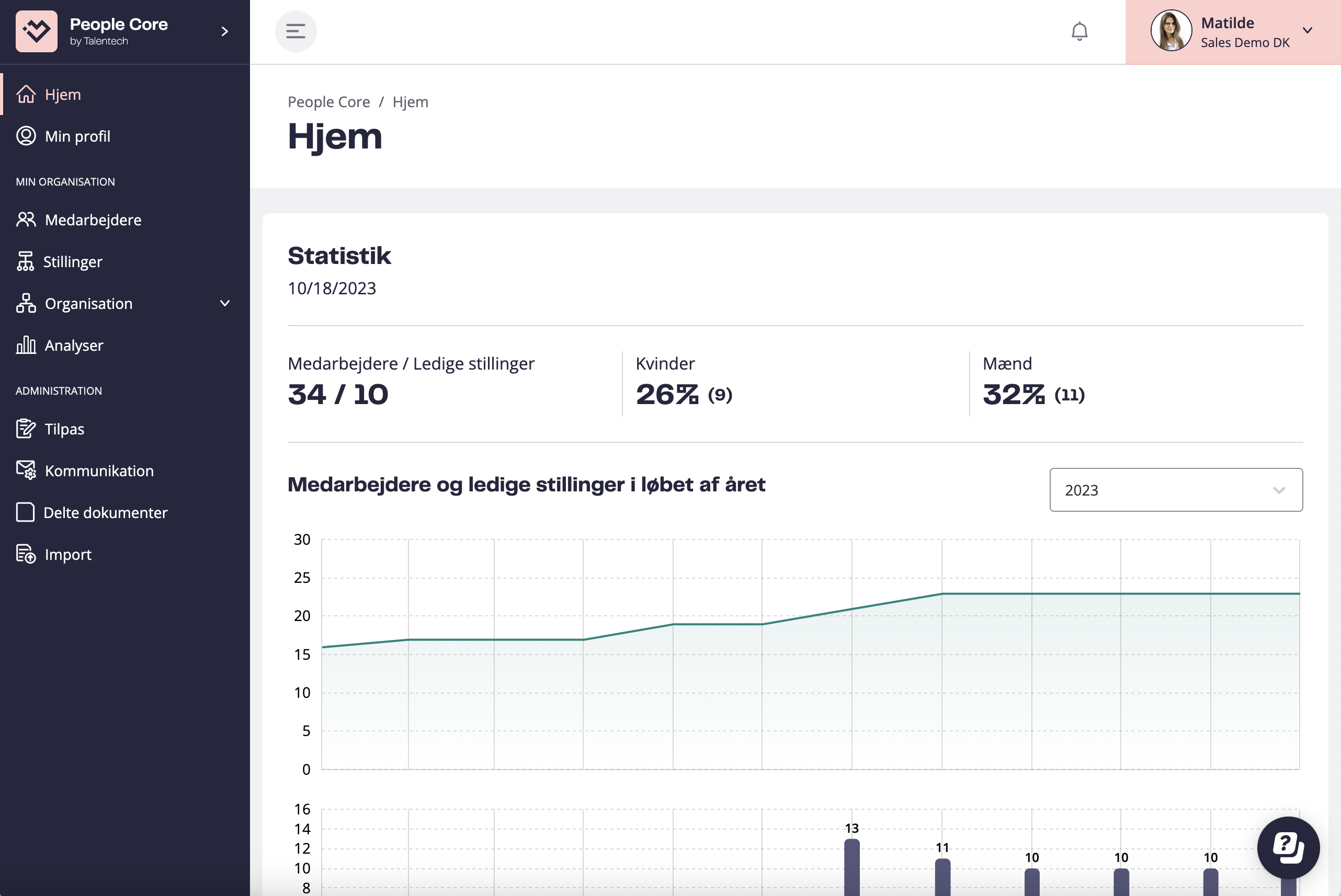Click the Medarbejdere people icon
1341x896 pixels.
26,220
